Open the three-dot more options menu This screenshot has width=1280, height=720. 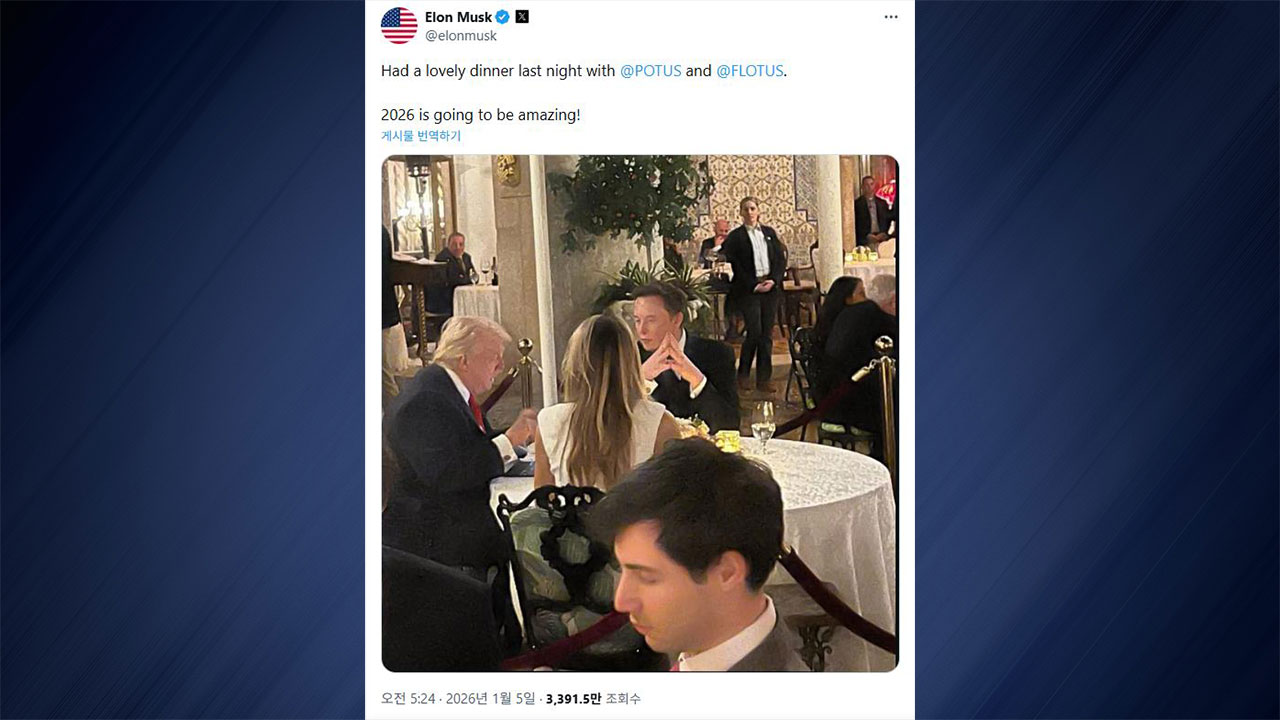pyautogui.click(x=891, y=17)
